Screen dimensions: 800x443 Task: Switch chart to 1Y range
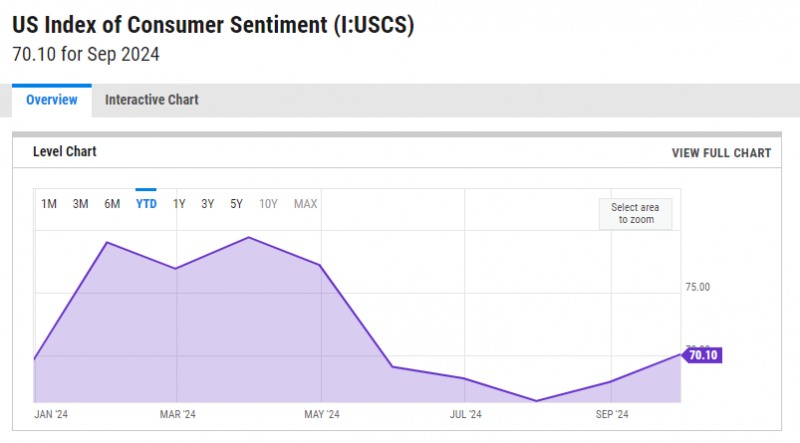click(179, 204)
